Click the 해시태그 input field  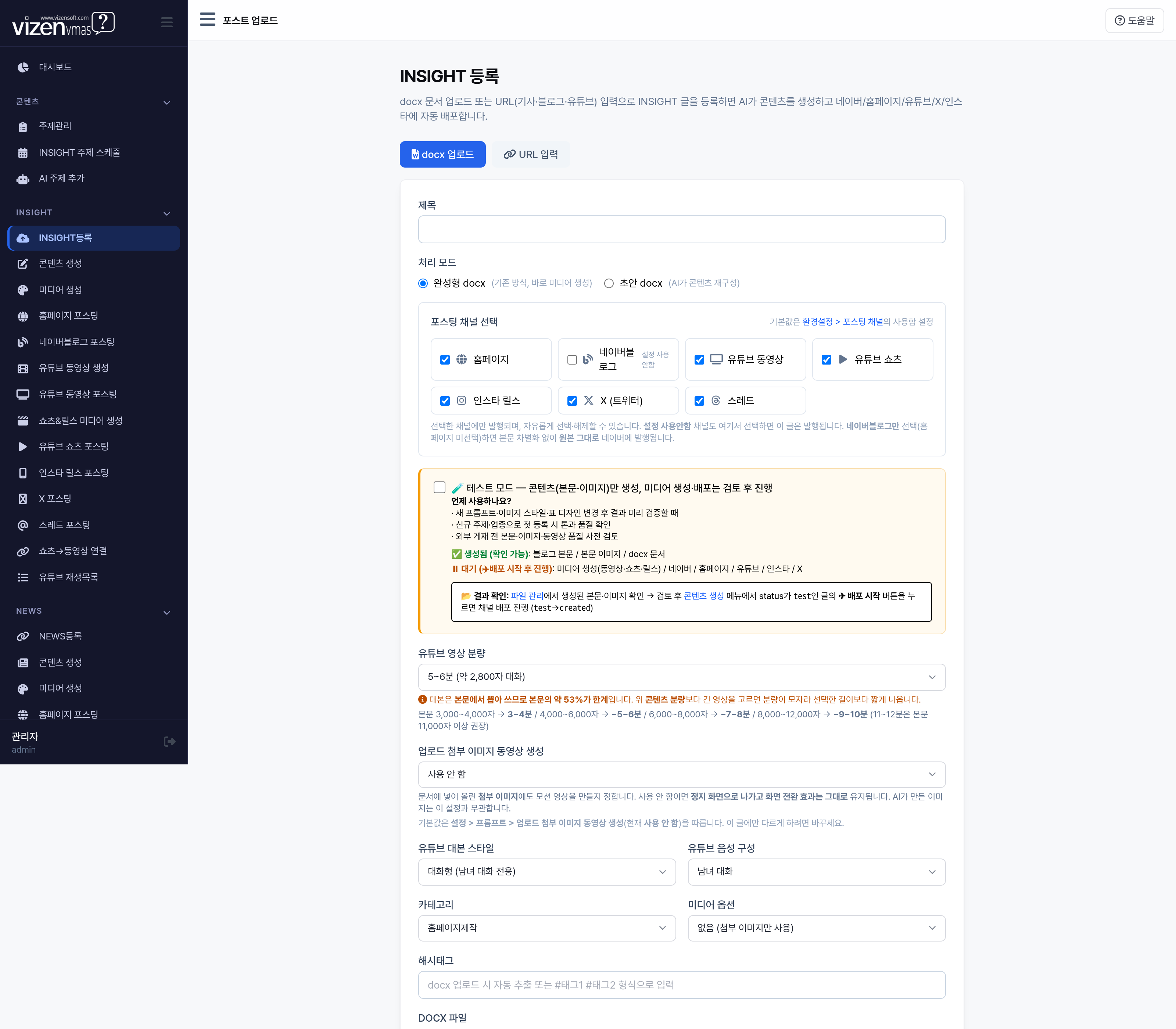(682, 985)
